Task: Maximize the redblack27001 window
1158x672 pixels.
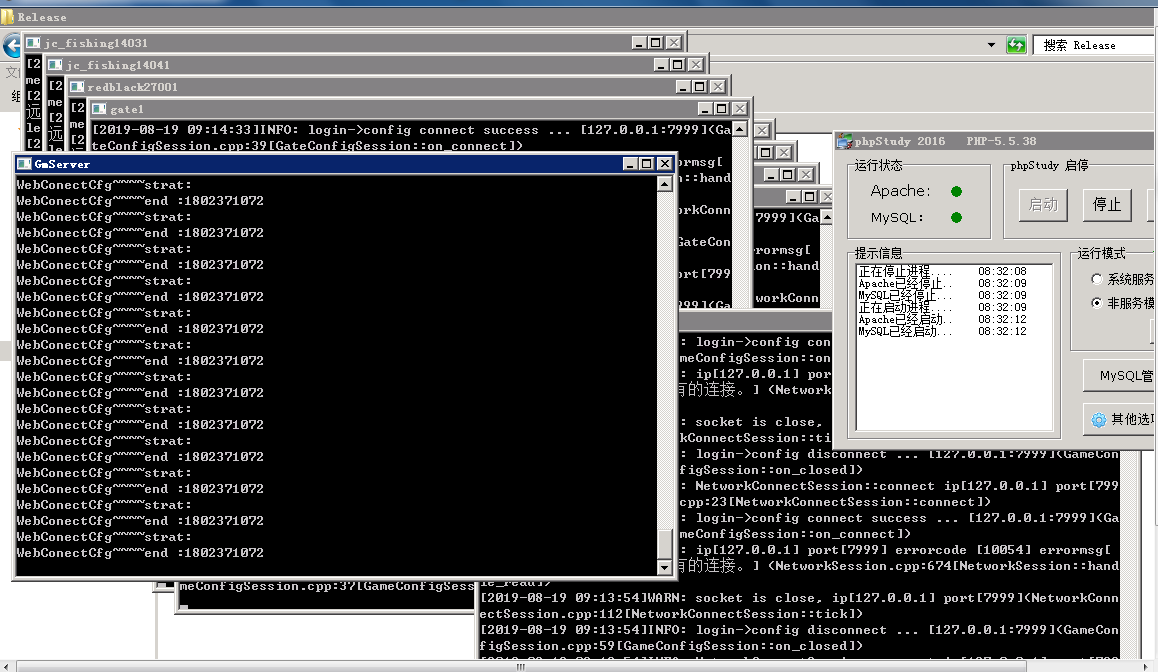Action: (700, 86)
